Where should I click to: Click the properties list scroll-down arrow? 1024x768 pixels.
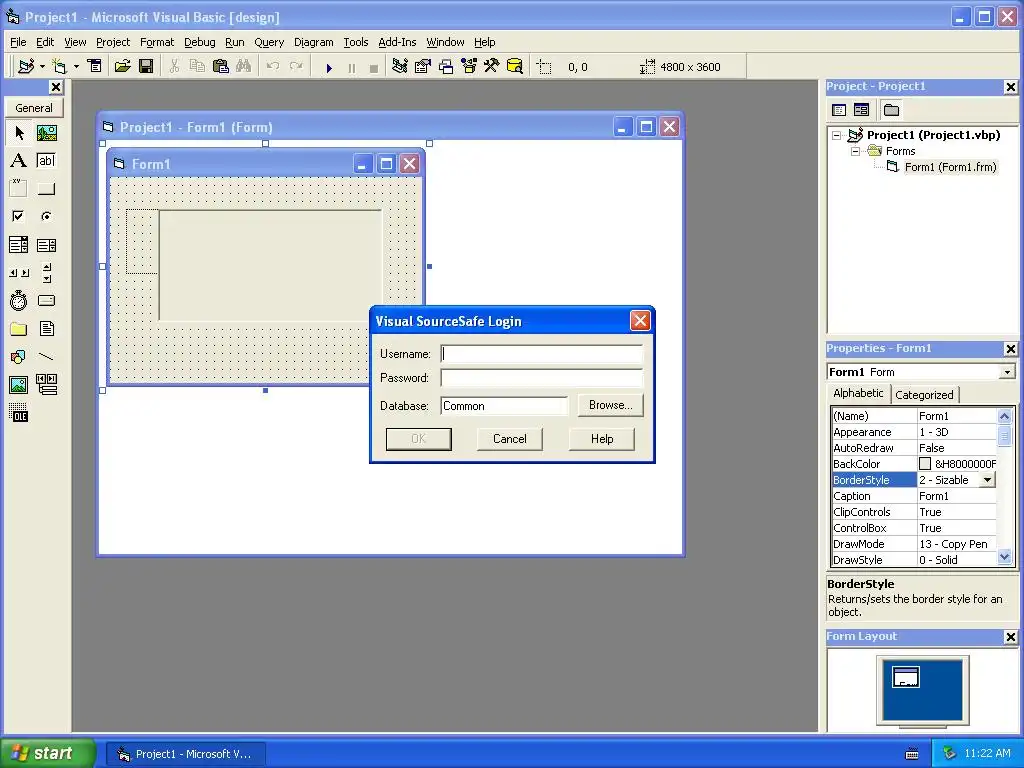tap(1004, 557)
